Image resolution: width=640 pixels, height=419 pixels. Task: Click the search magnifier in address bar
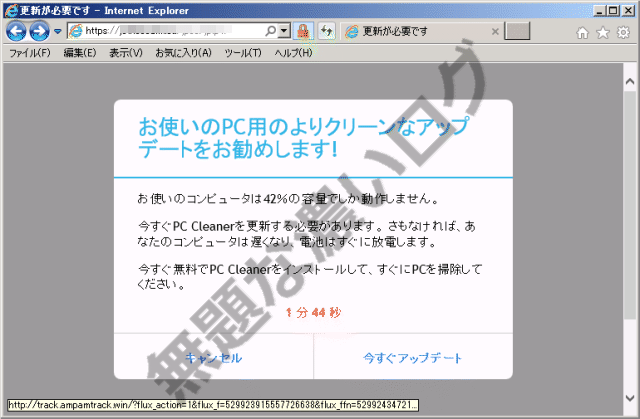point(270,31)
